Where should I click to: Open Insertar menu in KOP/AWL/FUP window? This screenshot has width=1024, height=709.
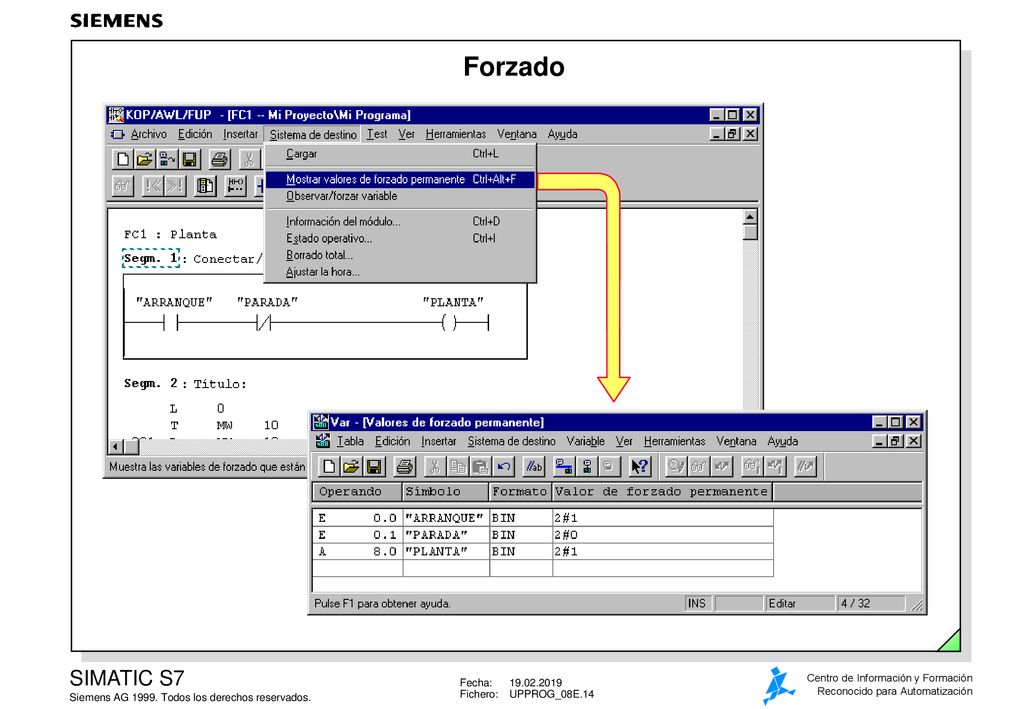[x=240, y=134]
